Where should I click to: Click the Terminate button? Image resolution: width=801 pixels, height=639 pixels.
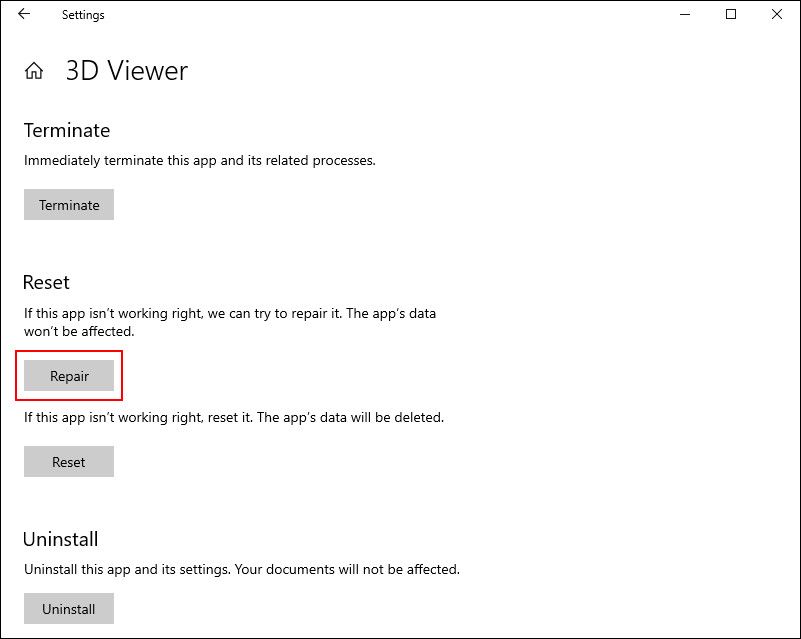click(69, 205)
